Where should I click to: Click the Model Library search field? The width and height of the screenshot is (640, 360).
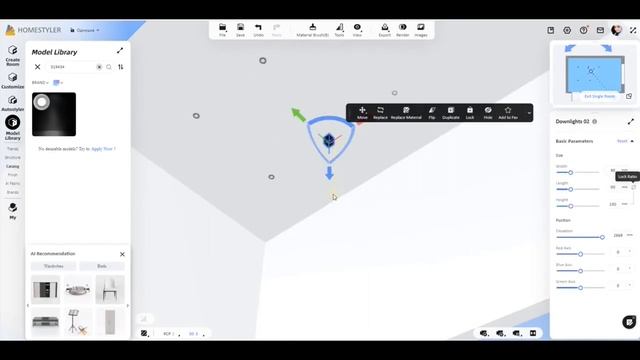[x=73, y=67]
